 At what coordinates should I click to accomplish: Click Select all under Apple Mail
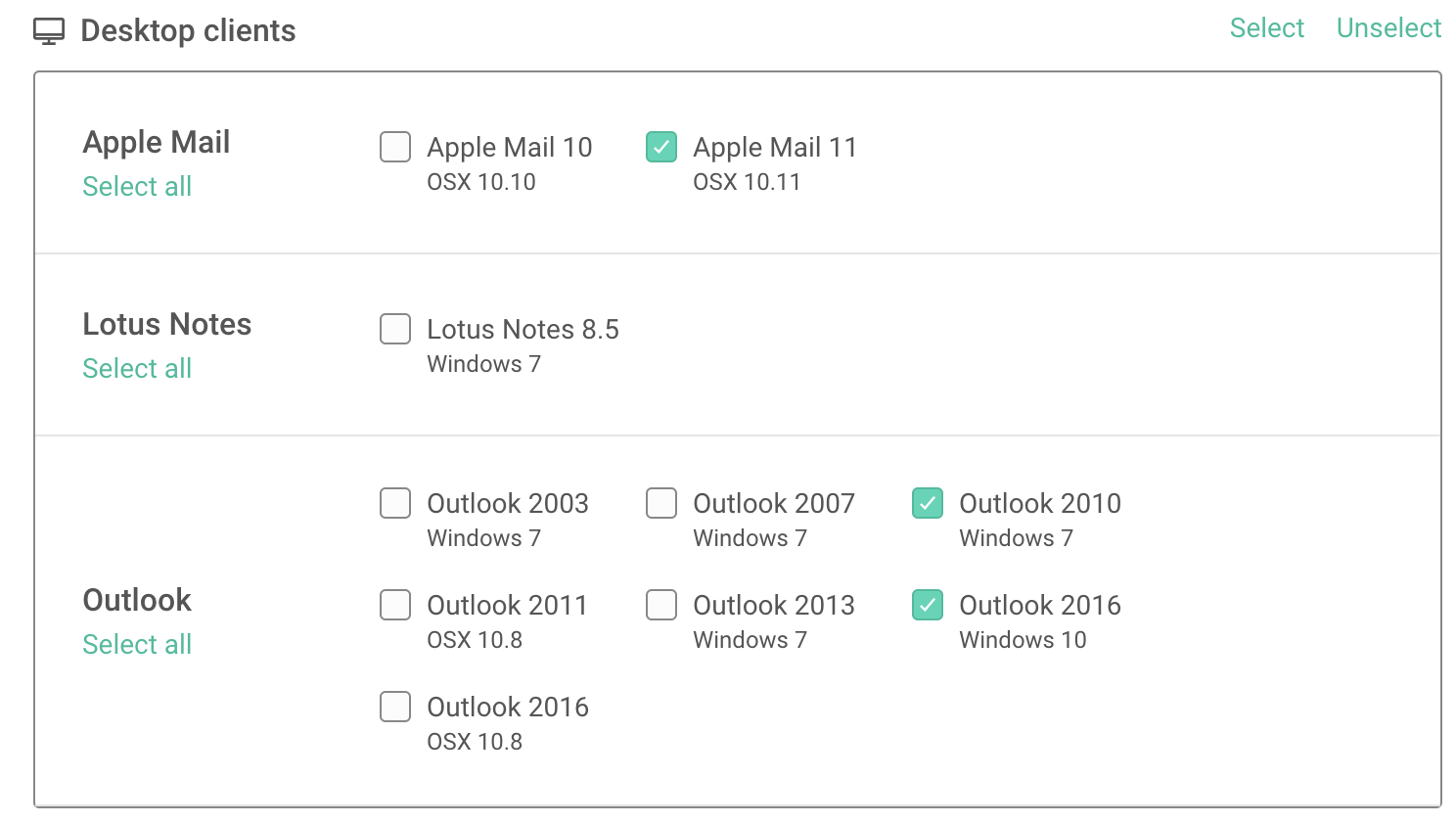(x=137, y=186)
